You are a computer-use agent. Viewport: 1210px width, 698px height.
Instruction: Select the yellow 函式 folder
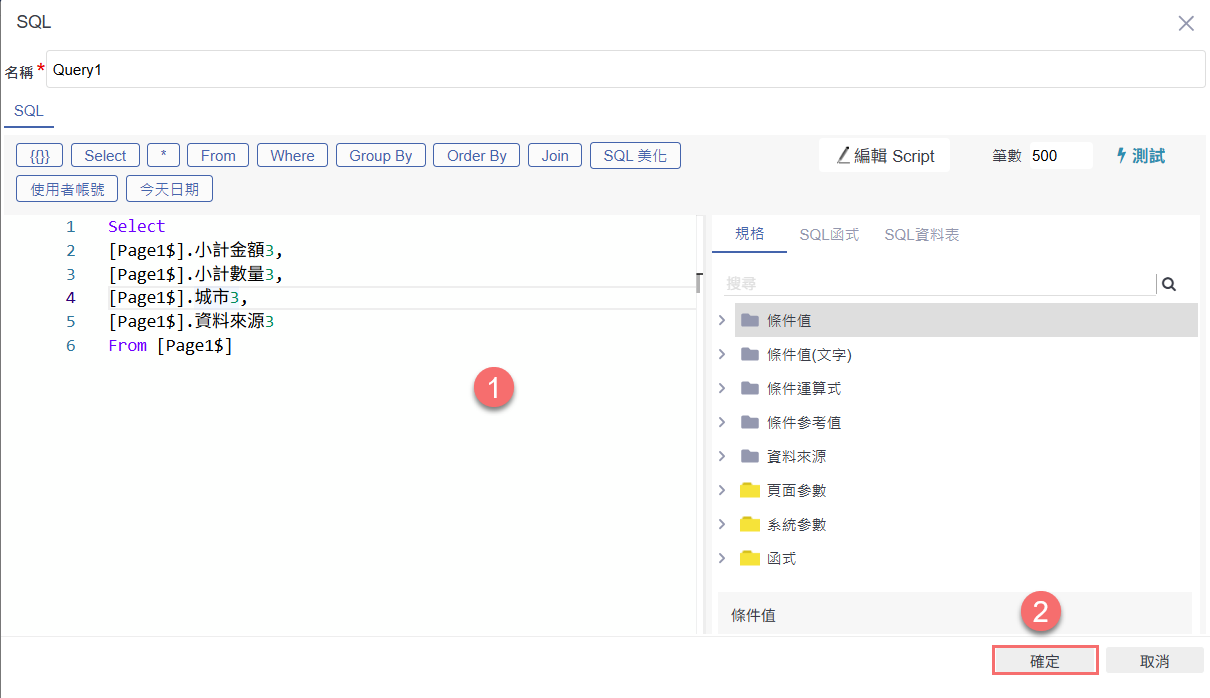coord(780,559)
